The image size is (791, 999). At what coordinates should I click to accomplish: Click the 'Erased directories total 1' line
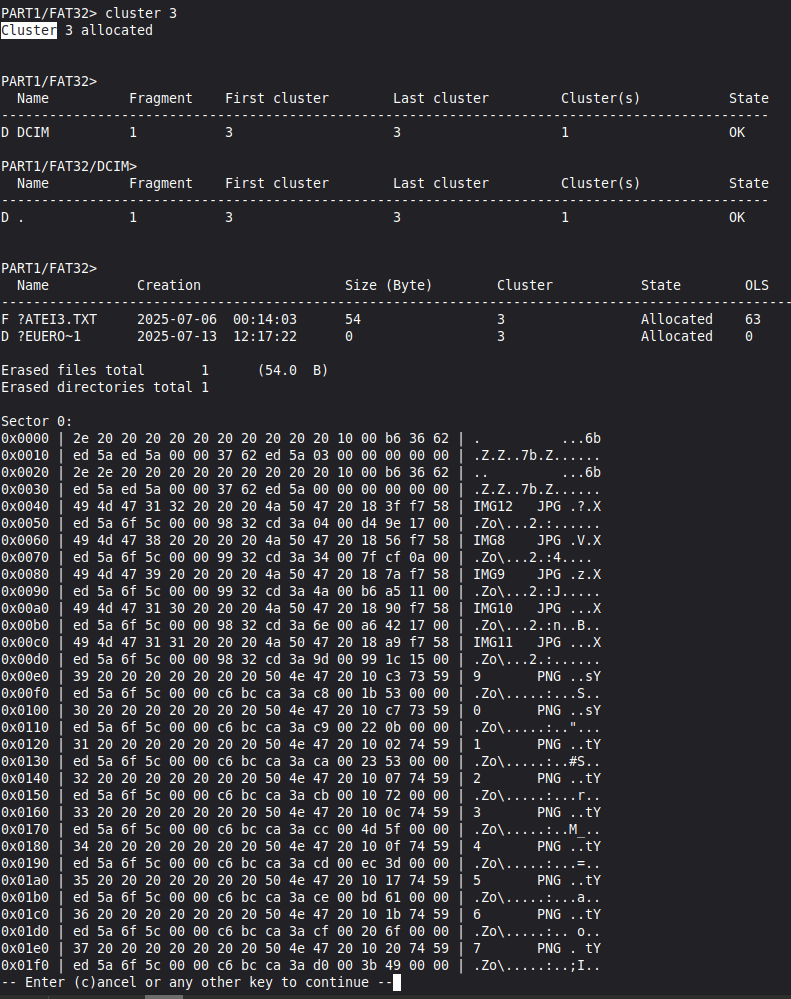(105, 387)
